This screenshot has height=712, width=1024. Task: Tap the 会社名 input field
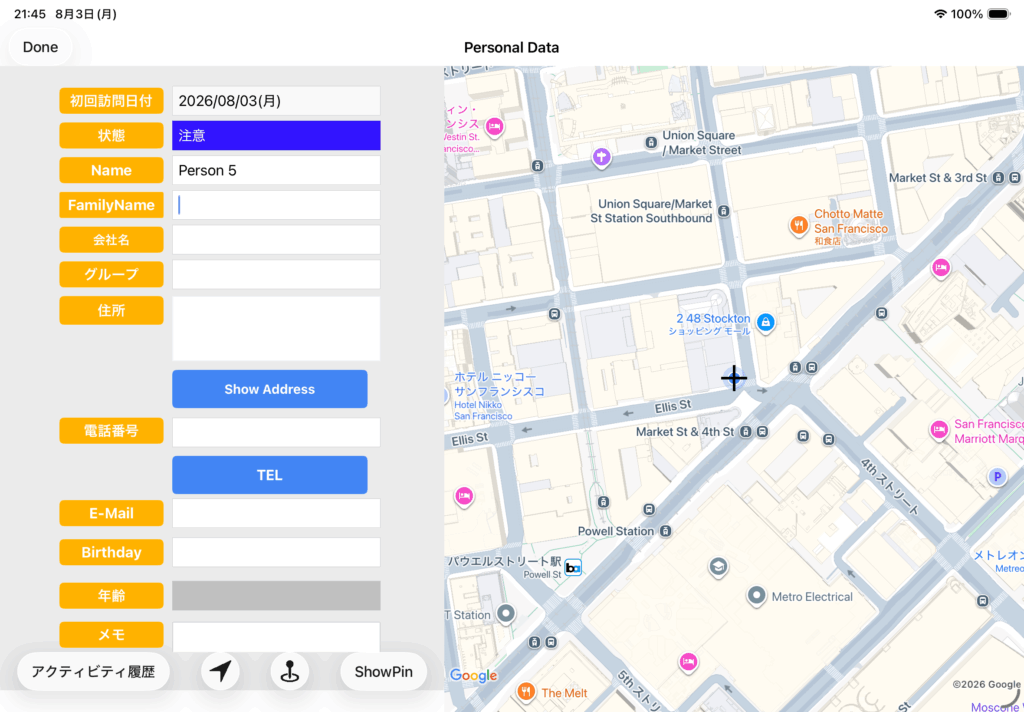pos(276,240)
